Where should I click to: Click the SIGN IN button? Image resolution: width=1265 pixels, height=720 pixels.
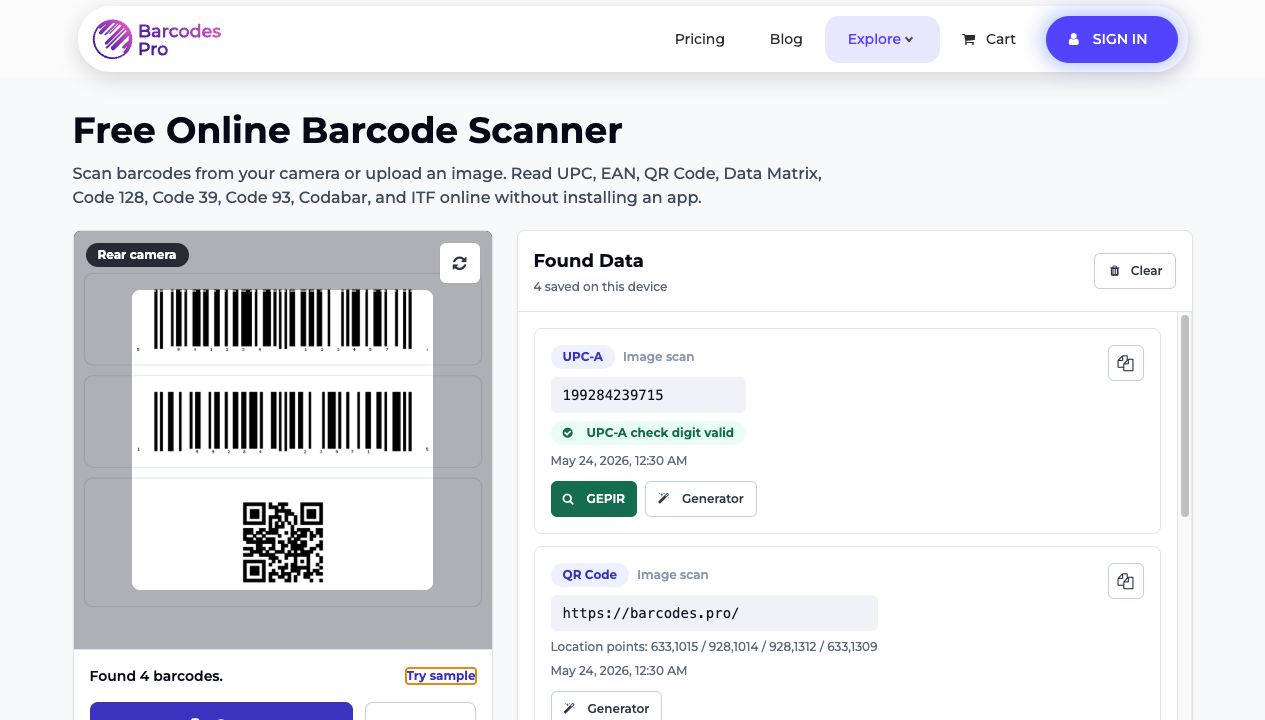click(1112, 39)
